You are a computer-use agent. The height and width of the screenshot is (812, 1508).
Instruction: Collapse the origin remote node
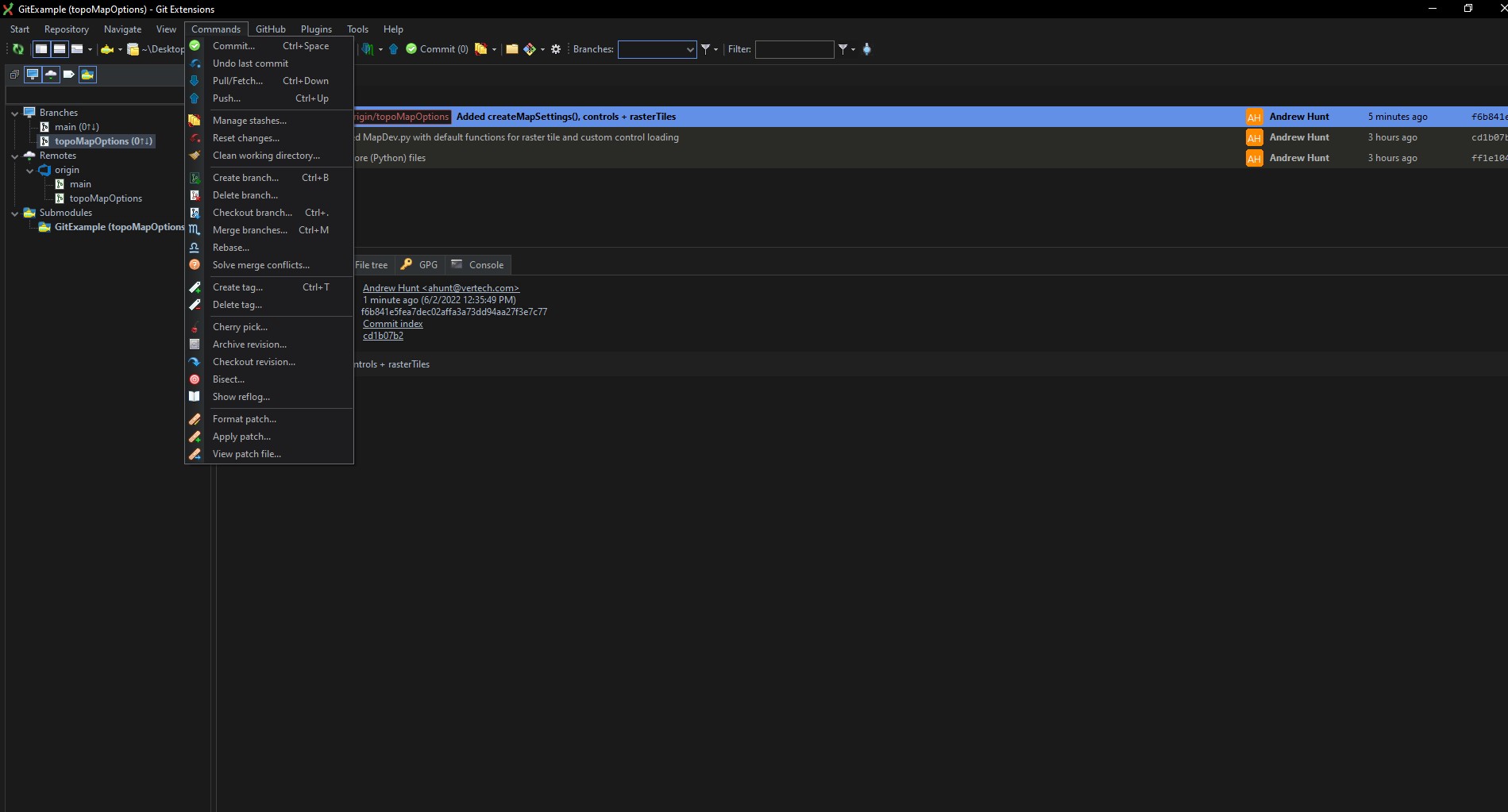[x=29, y=171]
